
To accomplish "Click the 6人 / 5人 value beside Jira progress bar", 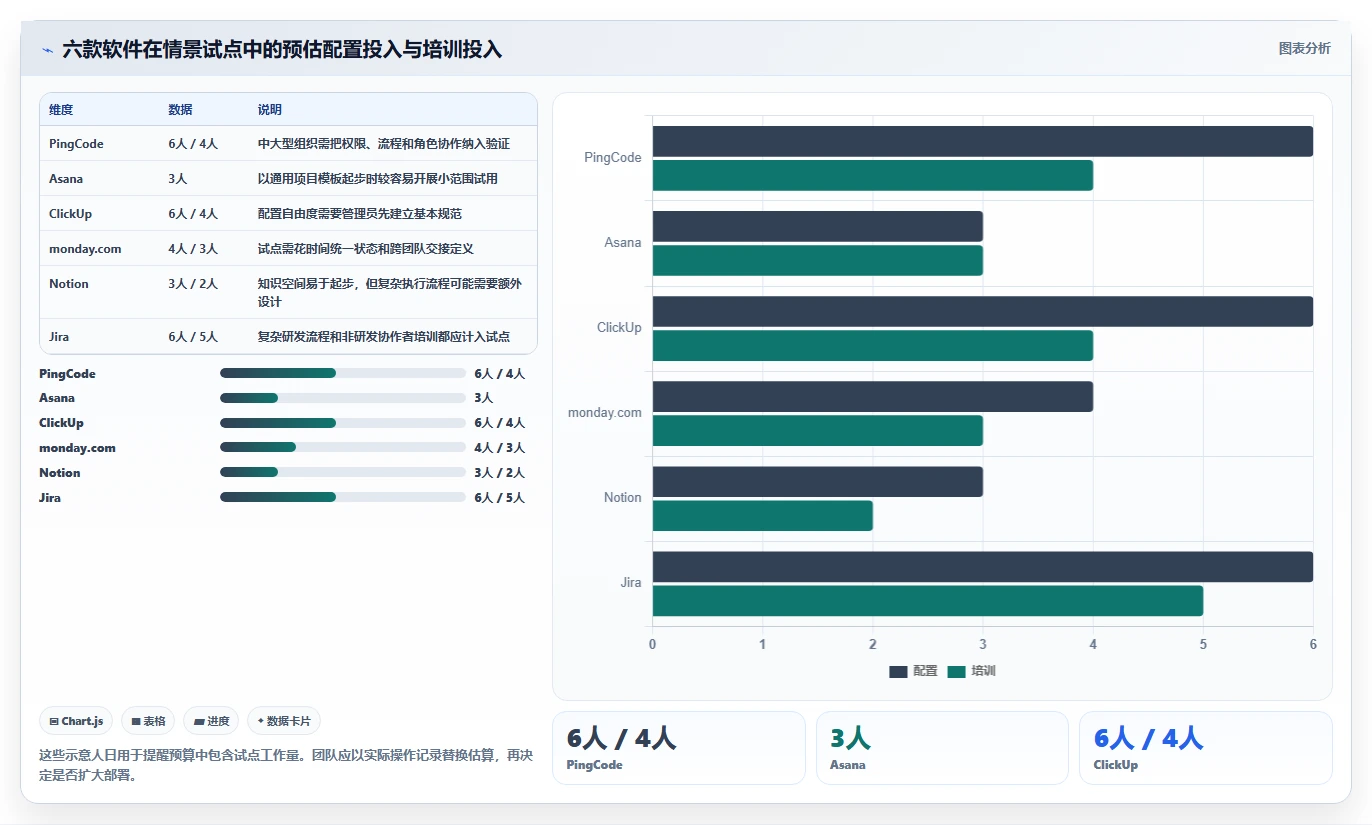I will pos(499,498).
